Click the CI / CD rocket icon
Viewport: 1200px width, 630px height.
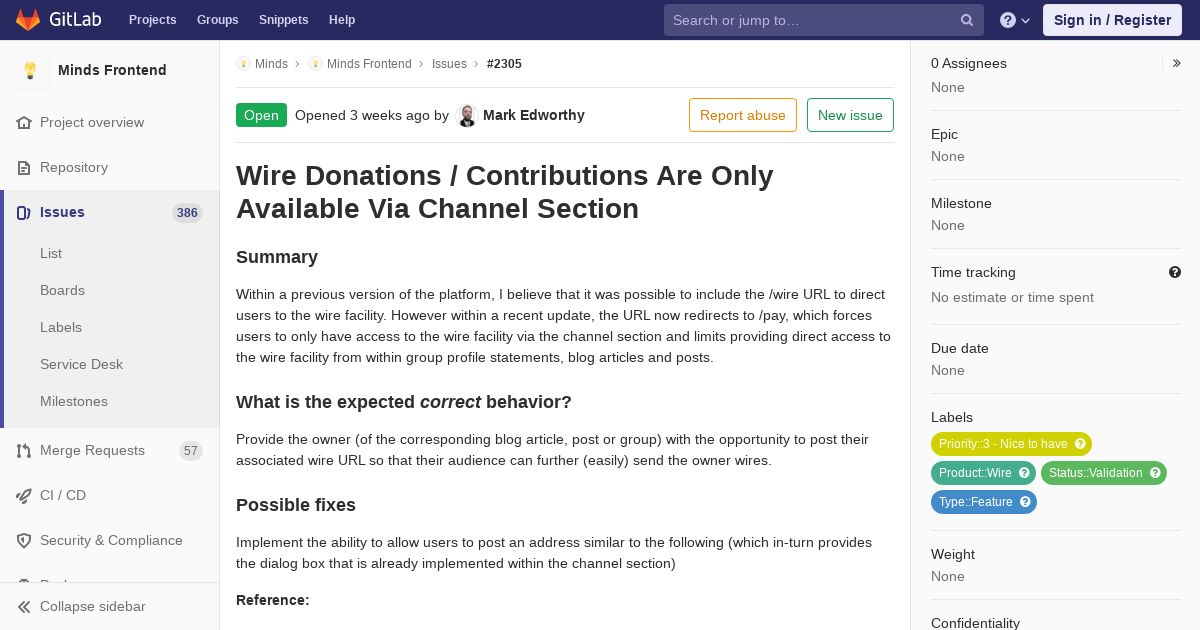coord(24,495)
